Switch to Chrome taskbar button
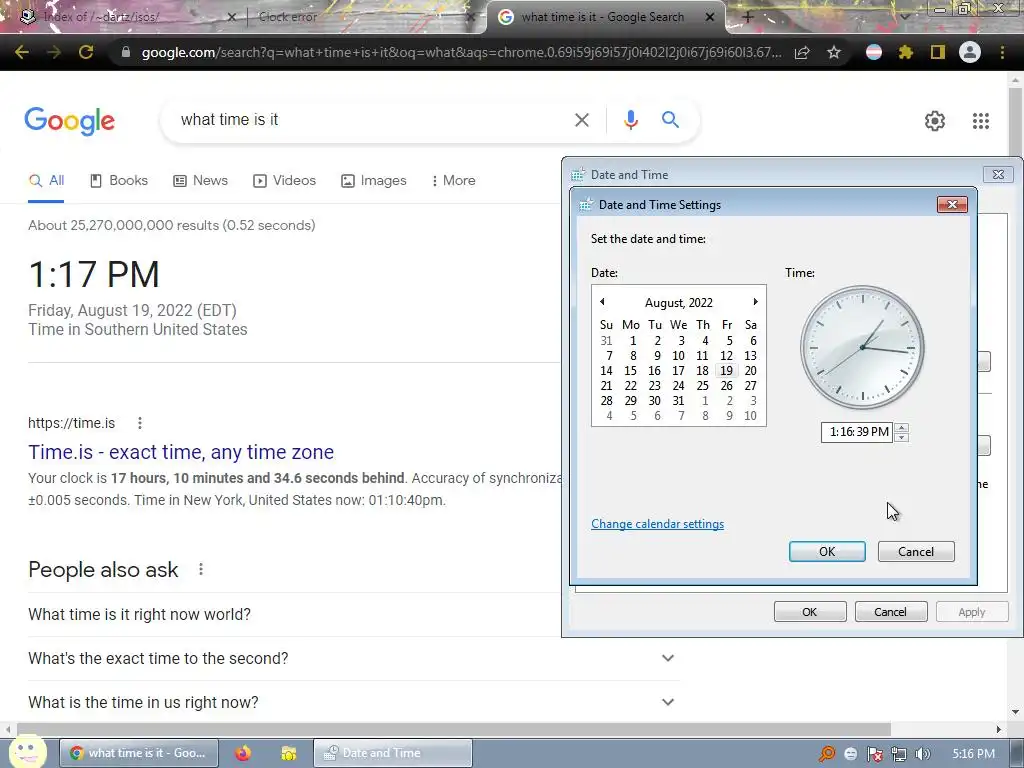Viewport: 1024px width, 768px height. click(x=138, y=753)
